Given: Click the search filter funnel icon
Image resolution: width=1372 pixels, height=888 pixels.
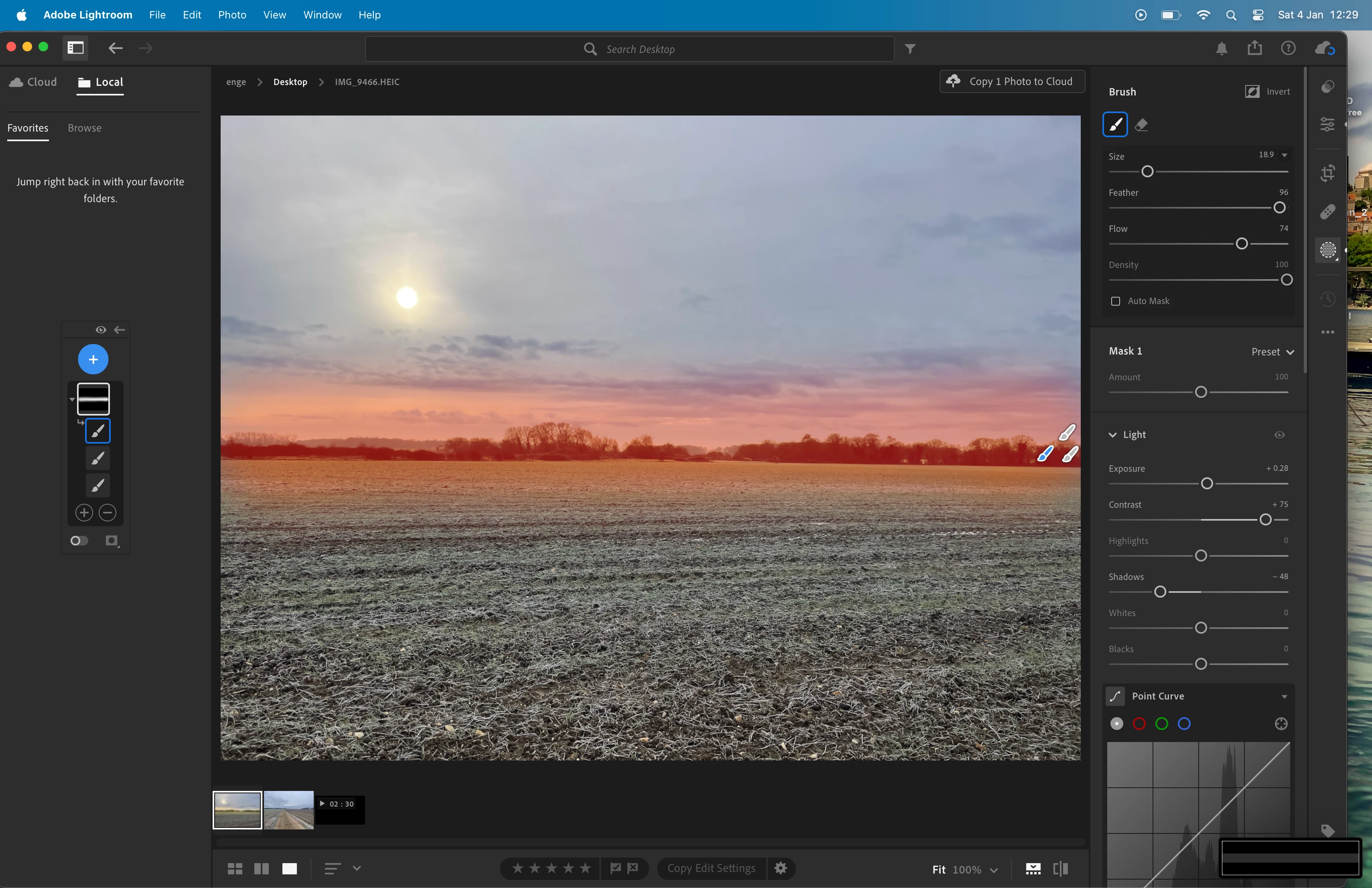Looking at the screenshot, I should click(x=910, y=49).
